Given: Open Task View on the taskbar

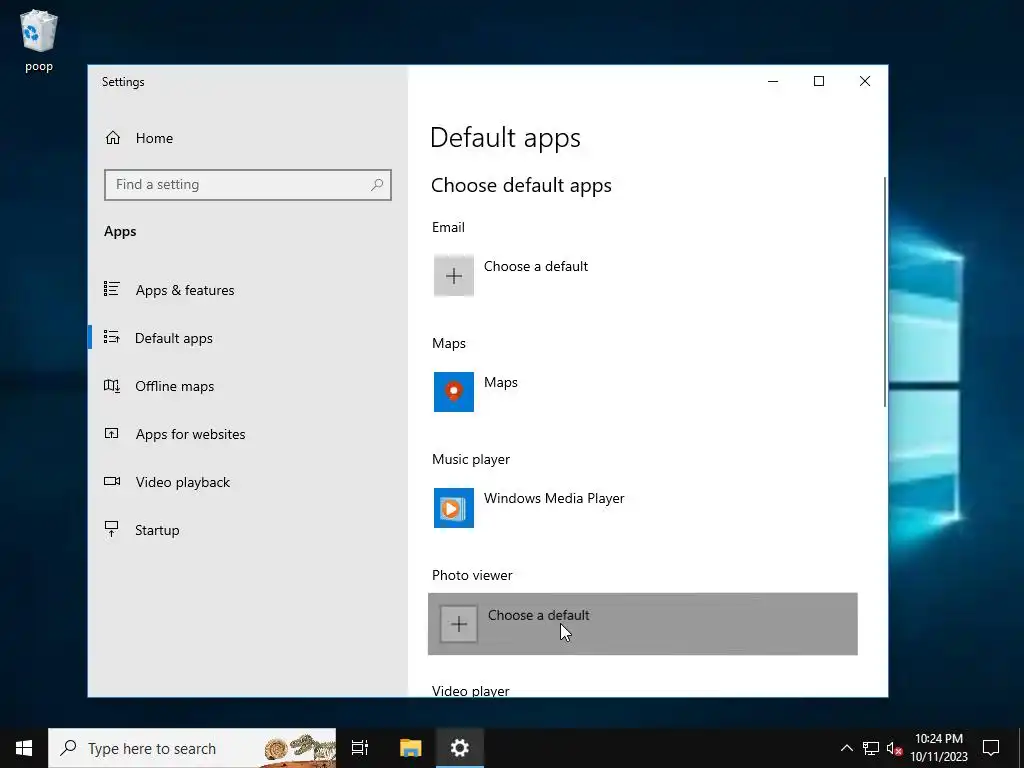Looking at the screenshot, I should (x=360, y=748).
